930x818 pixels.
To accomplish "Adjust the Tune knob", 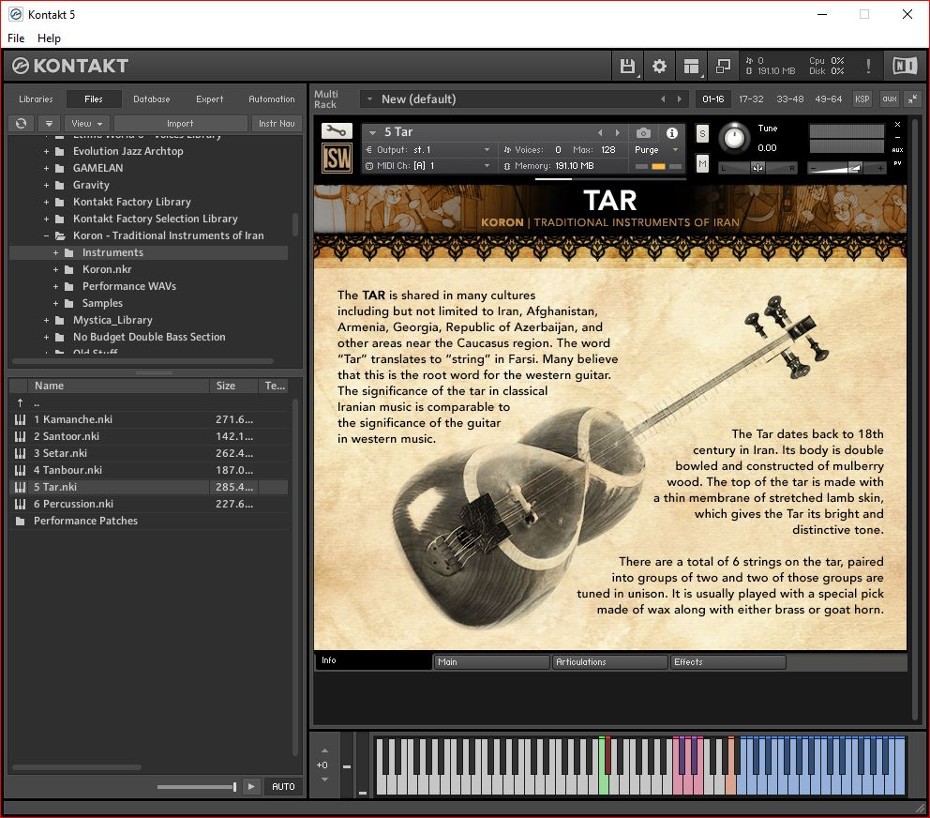I will click(x=734, y=138).
